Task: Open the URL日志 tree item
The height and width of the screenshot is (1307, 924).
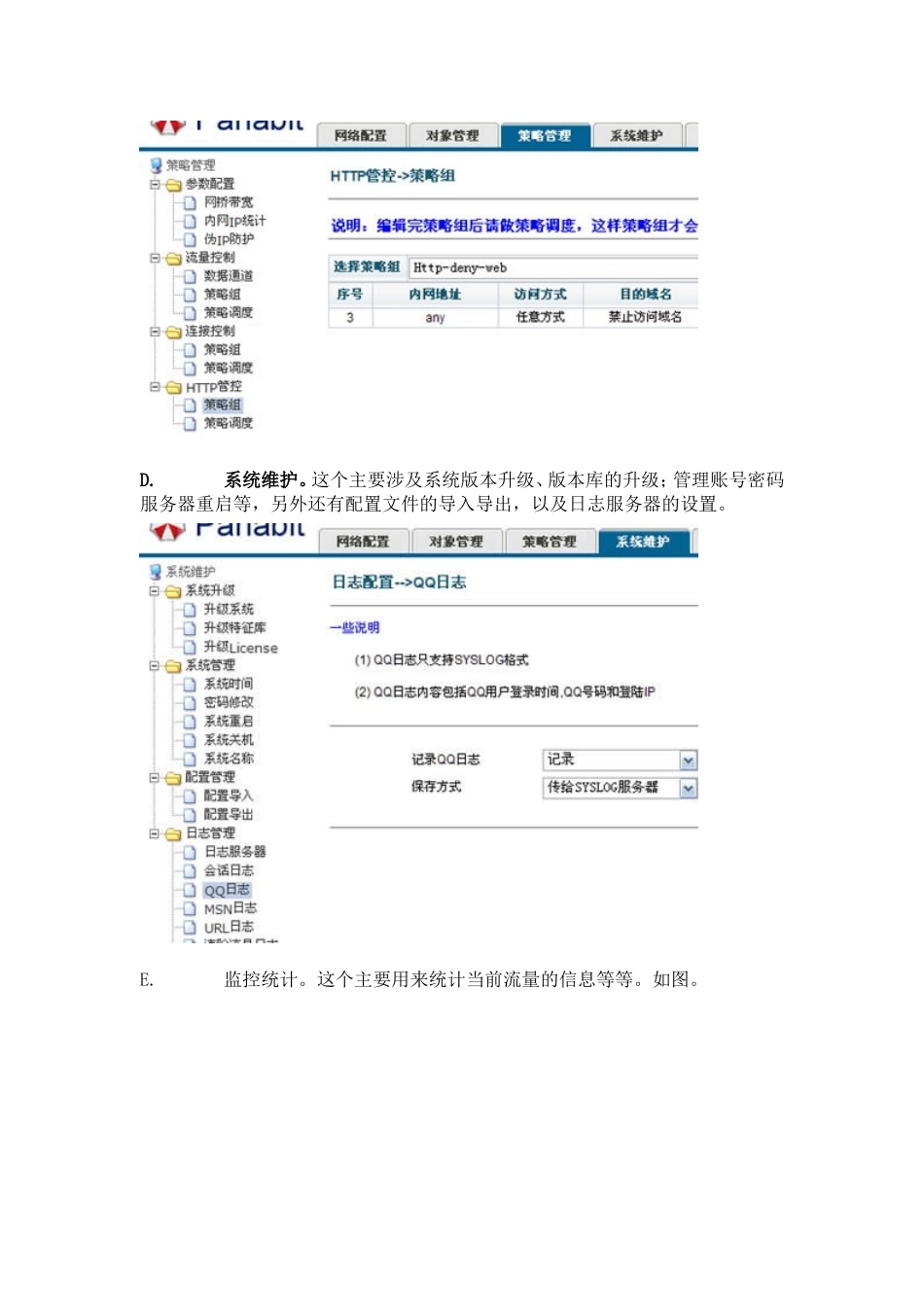Action: click(228, 927)
